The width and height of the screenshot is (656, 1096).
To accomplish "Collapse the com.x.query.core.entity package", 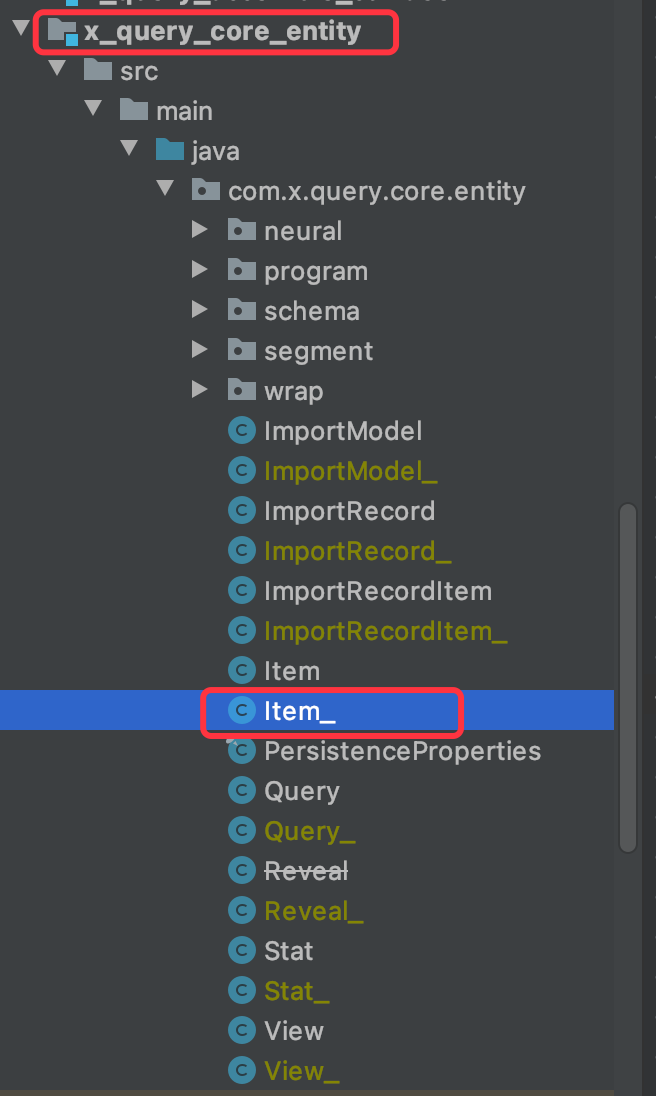I will 165,191.
